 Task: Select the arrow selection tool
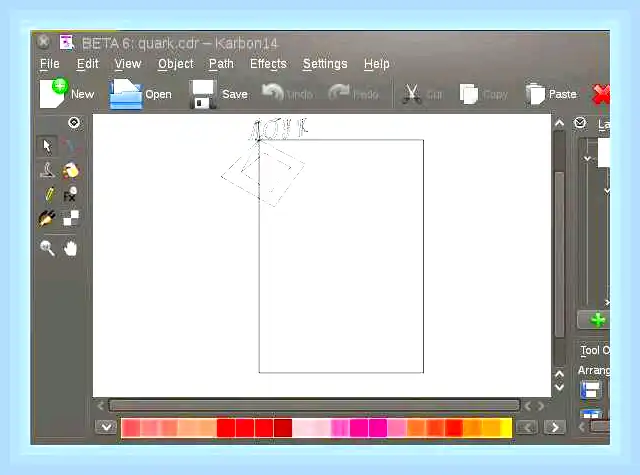pos(47,146)
